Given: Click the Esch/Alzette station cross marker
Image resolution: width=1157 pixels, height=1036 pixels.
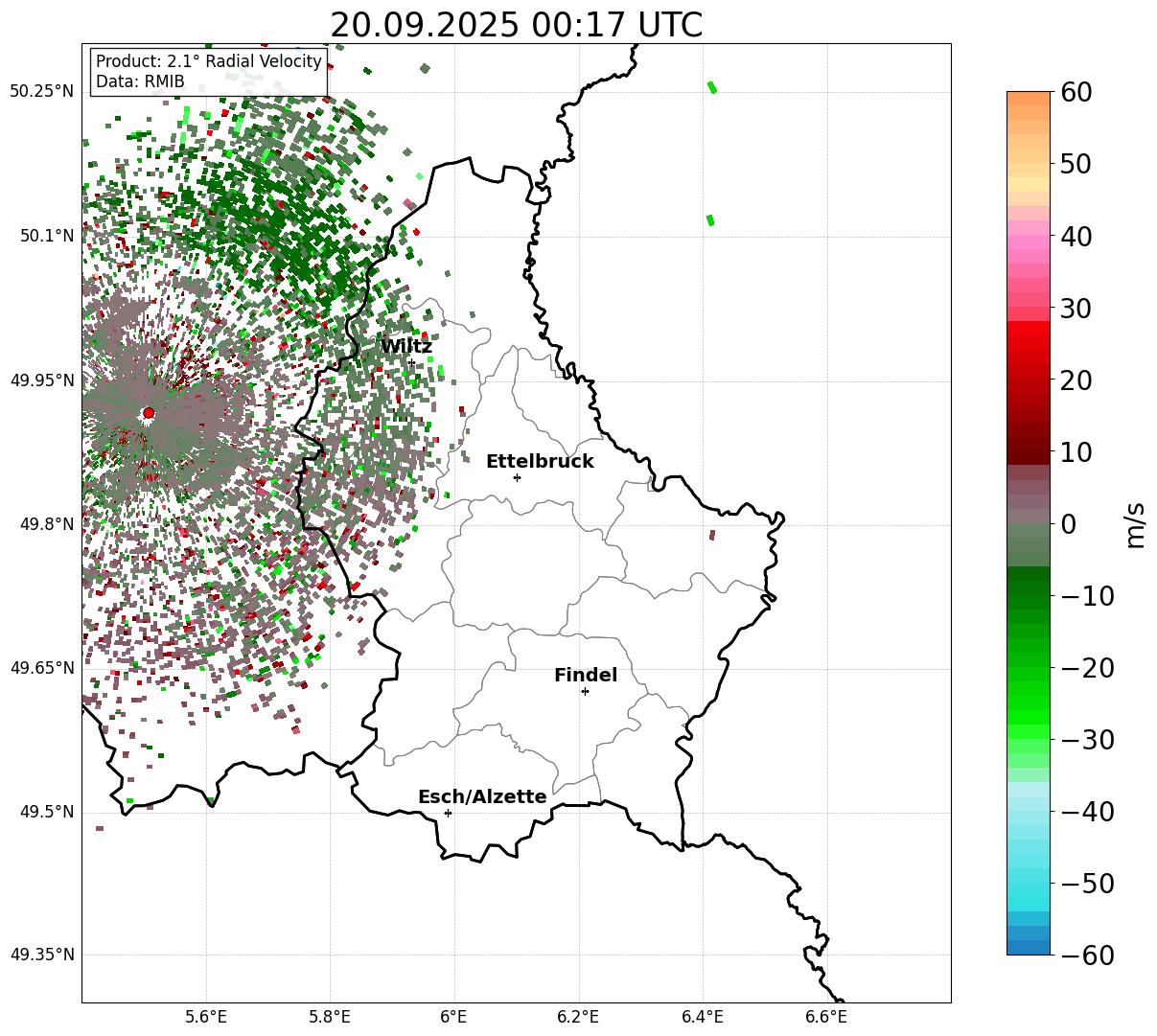Looking at the screenshot, I should click(448, 813).
